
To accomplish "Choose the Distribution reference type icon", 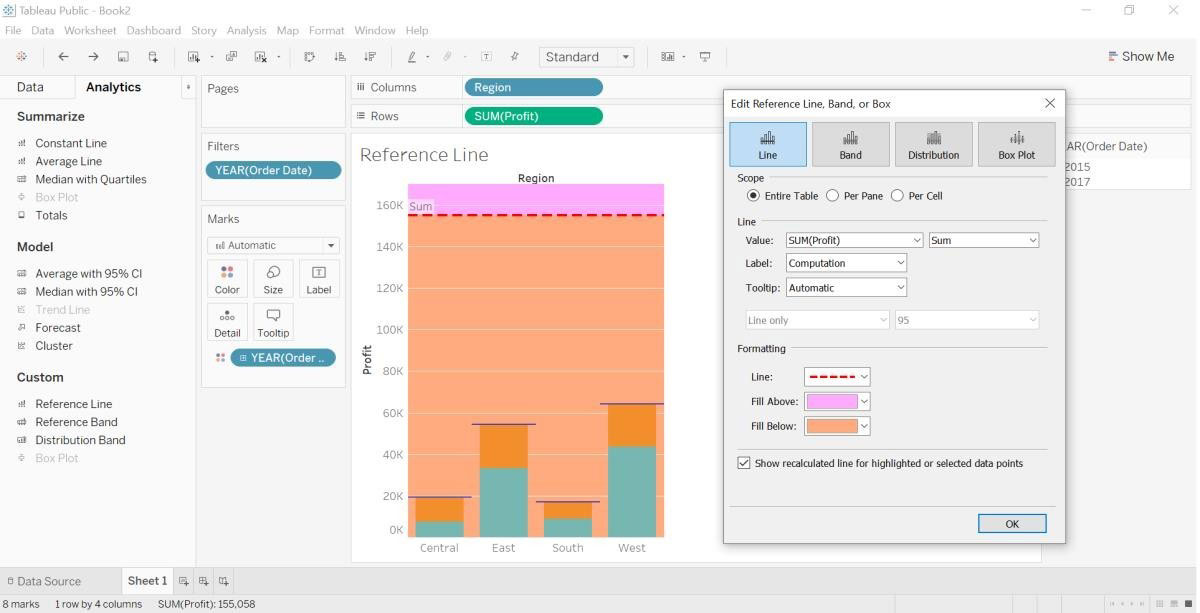I will point(933,144).
